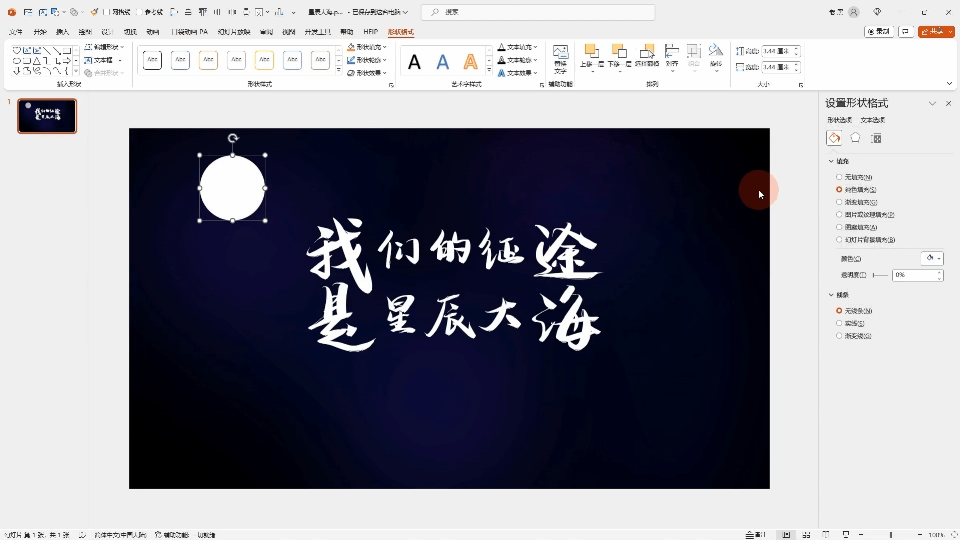This screenshot has width=960, height=540.
Task: Open Size & Properties icon in format pane
Action: 876,138
